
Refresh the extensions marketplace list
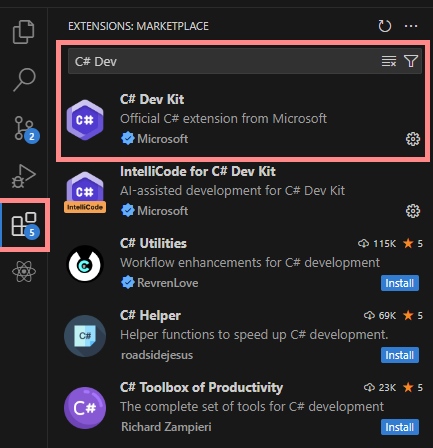(x=385, y=26)
